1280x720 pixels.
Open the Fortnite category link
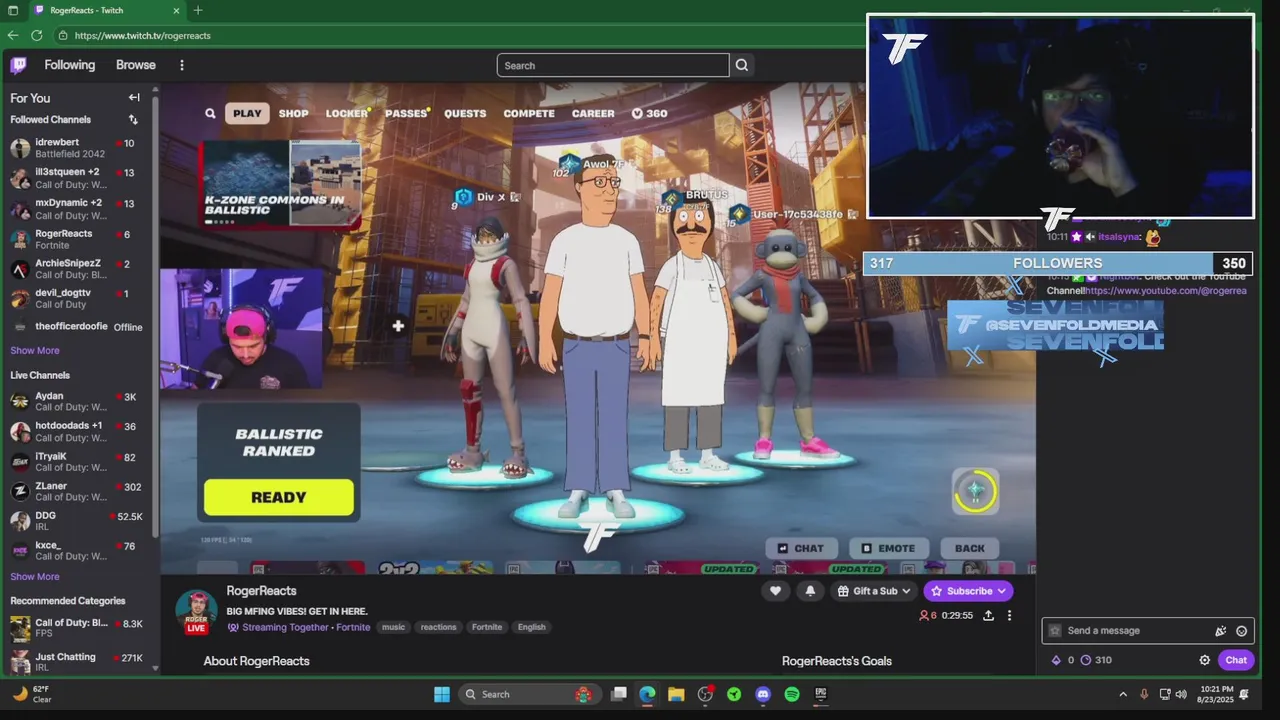coord(353,627)
